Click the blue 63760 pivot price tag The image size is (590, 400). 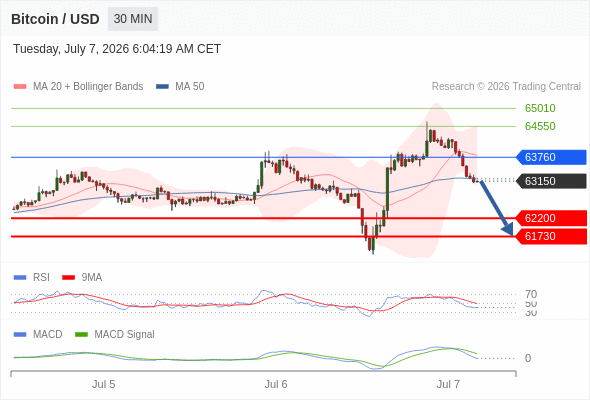click(x=551, y=157)
